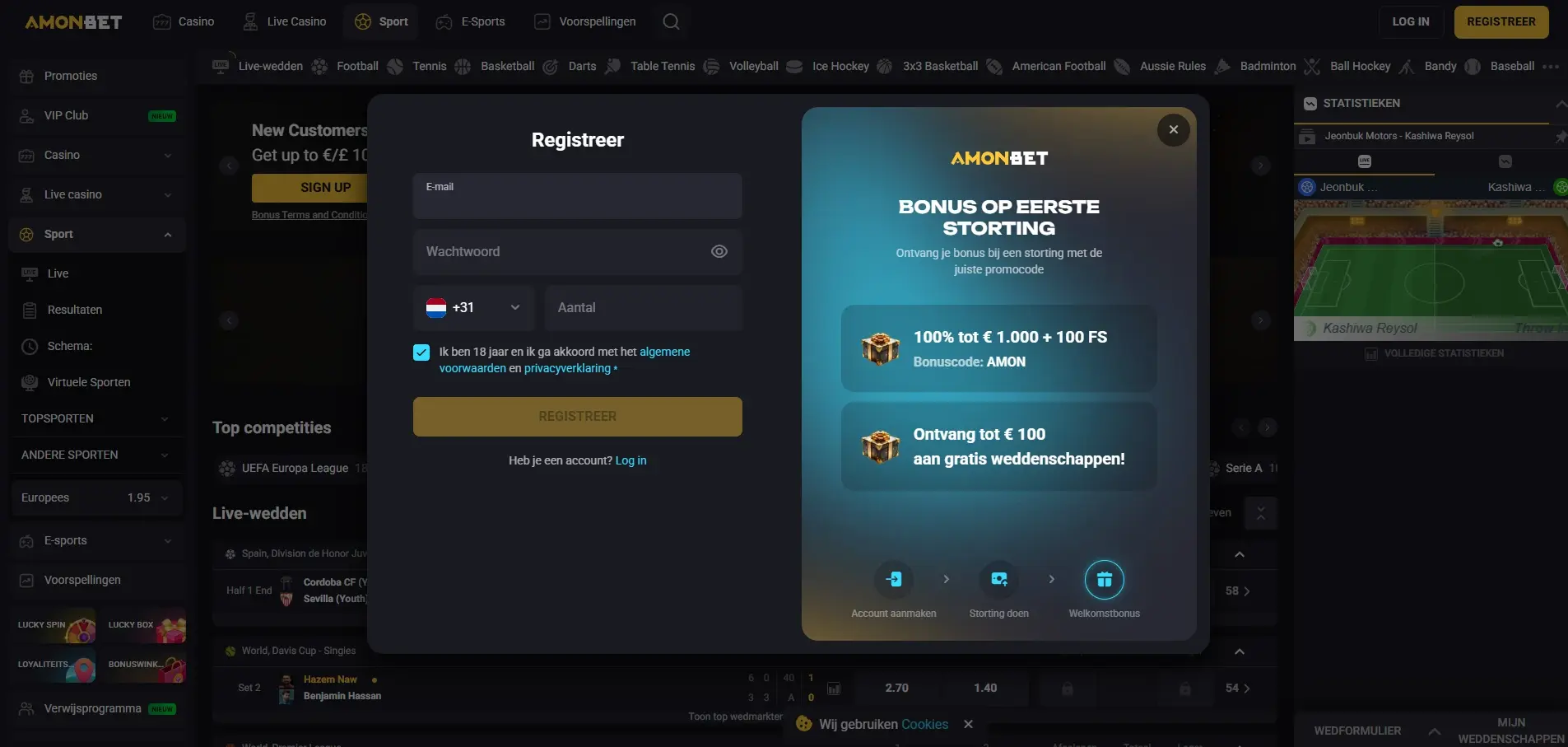Click the Lucky Spin thumbnail
The height and width of the screenshot is (747, 1568).
click(x=54, y=625)
